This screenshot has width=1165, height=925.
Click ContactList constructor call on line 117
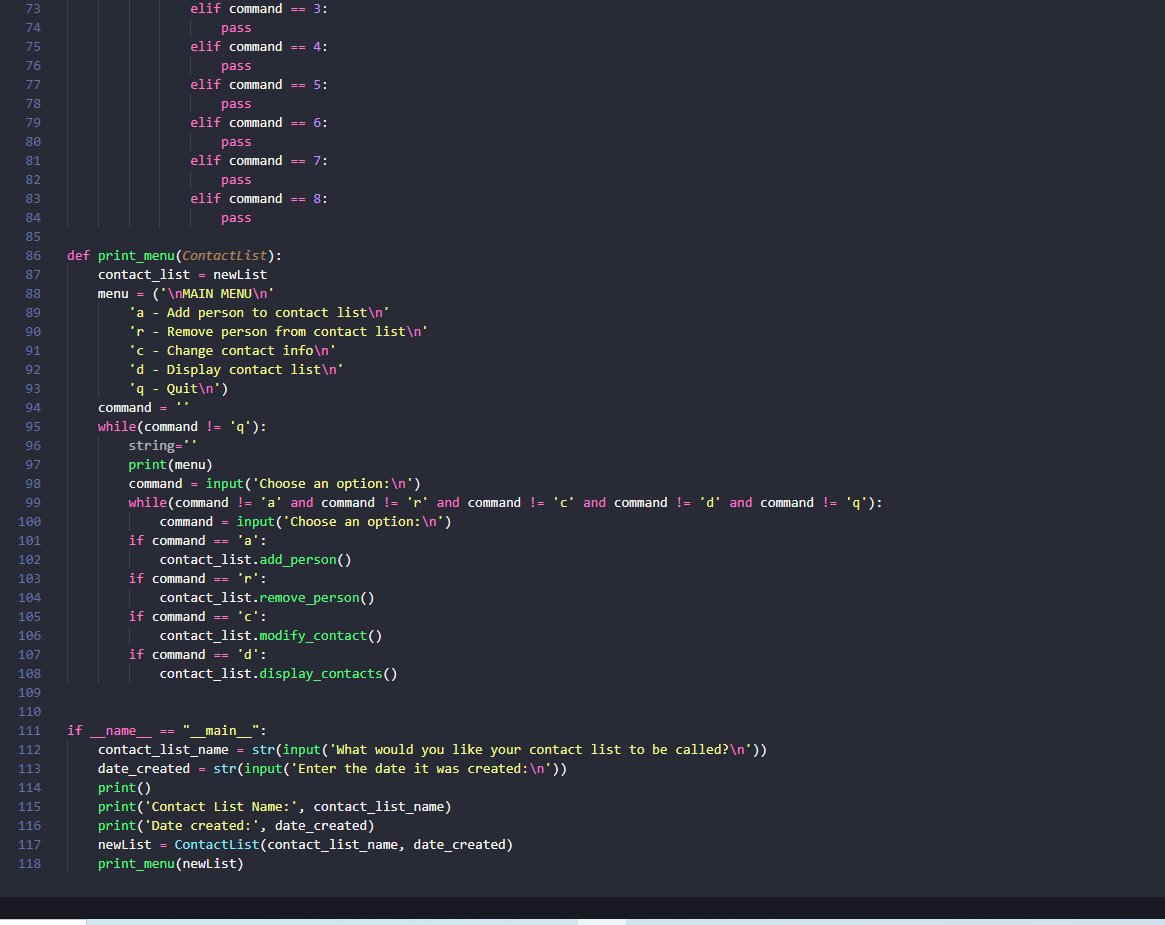point(343,845)
